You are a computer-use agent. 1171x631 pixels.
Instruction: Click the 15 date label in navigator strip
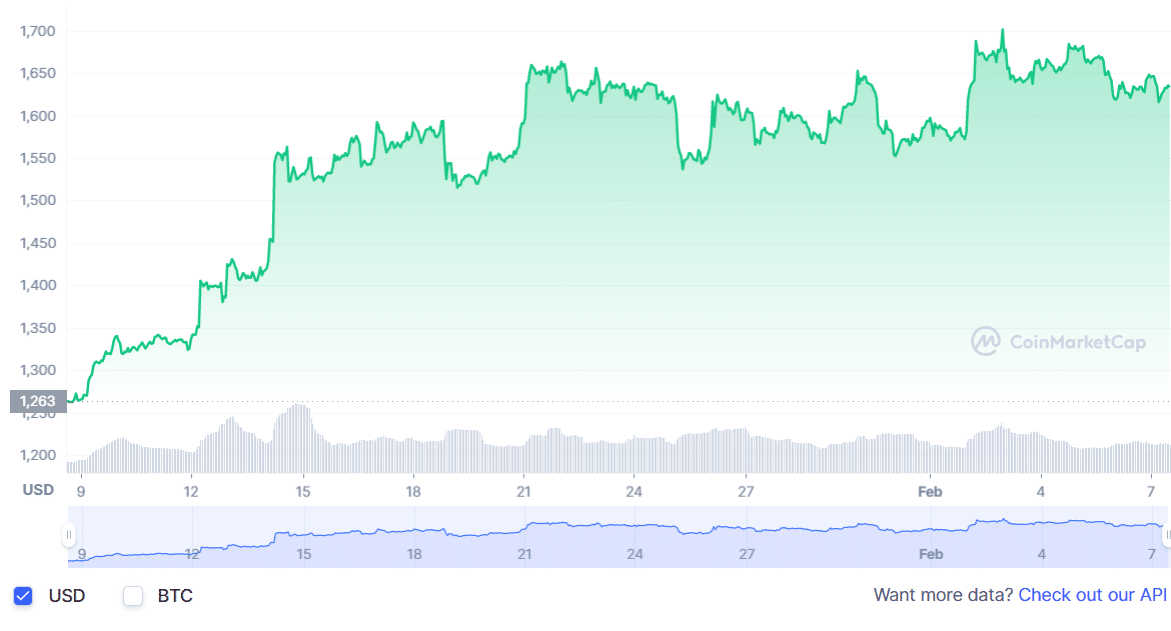(x=303, y=554)
